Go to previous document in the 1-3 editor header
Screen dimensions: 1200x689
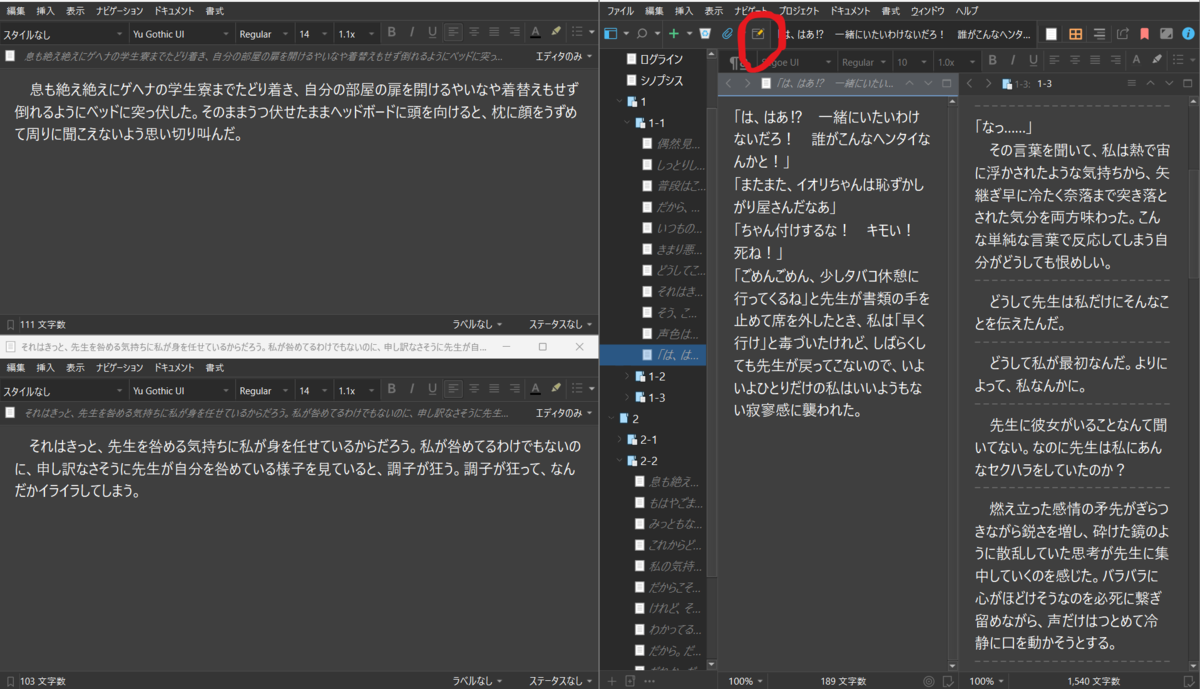[1150, 83]
